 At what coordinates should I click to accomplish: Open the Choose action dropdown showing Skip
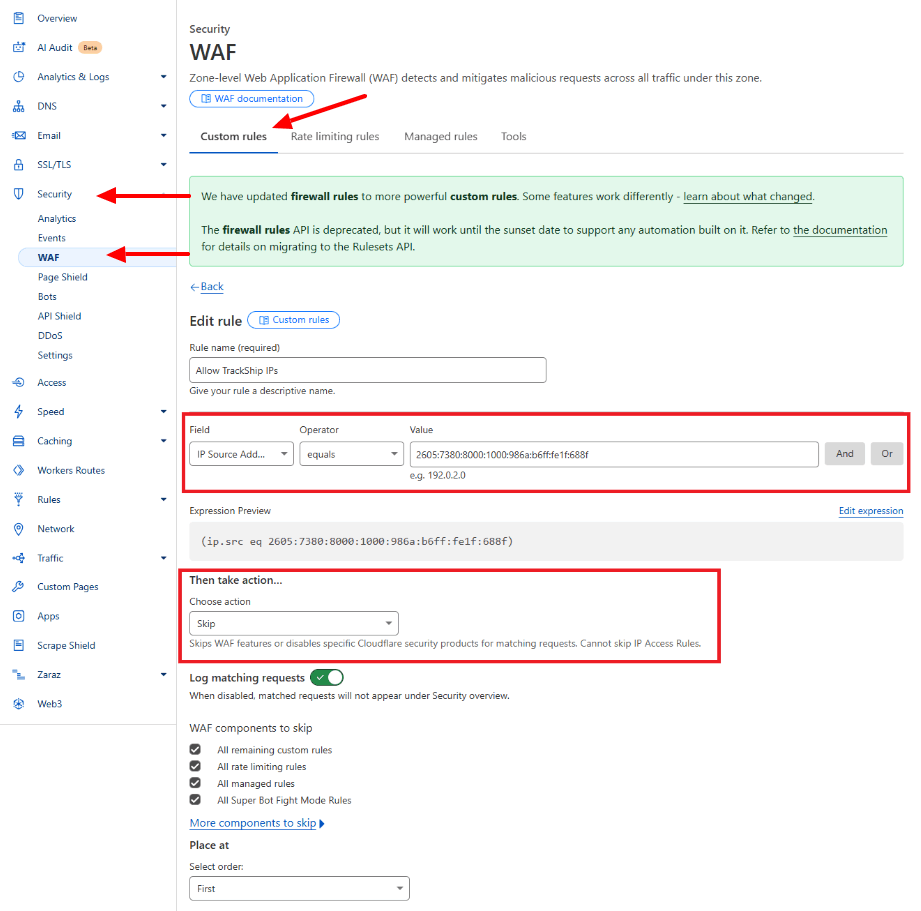click(x=294, y=623)
